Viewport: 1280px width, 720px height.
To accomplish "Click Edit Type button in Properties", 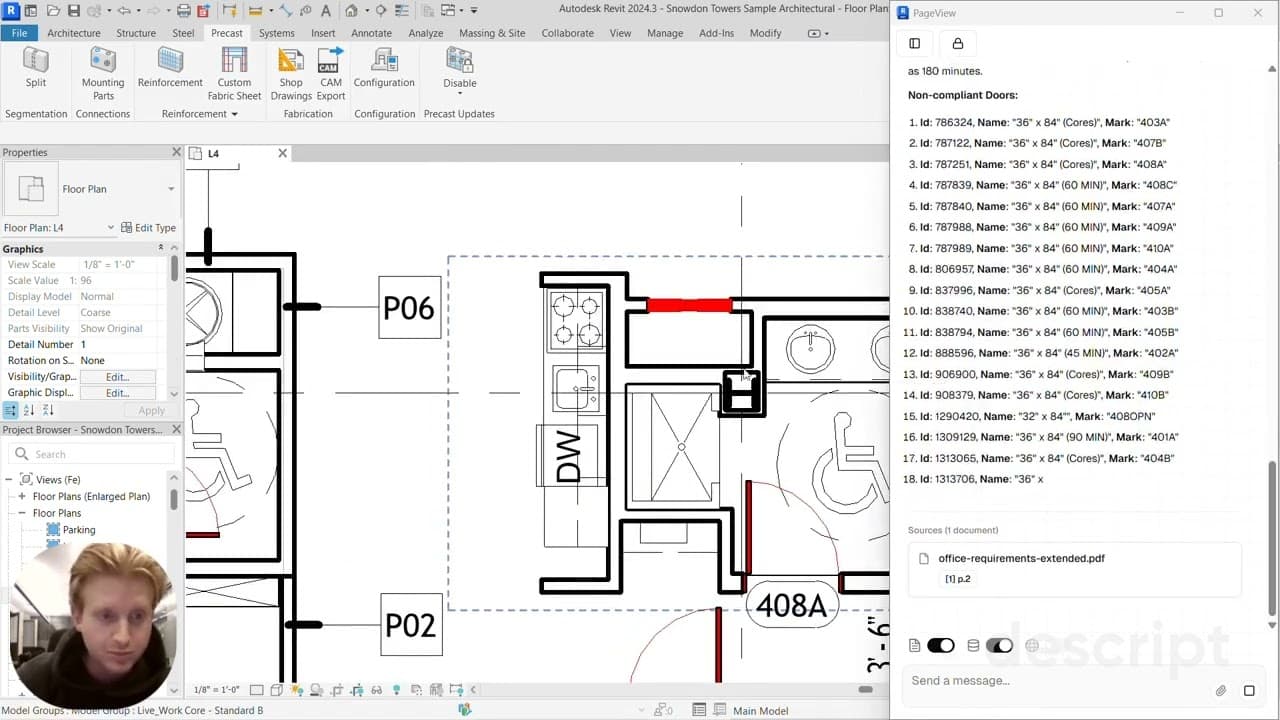I will (148, 228).
